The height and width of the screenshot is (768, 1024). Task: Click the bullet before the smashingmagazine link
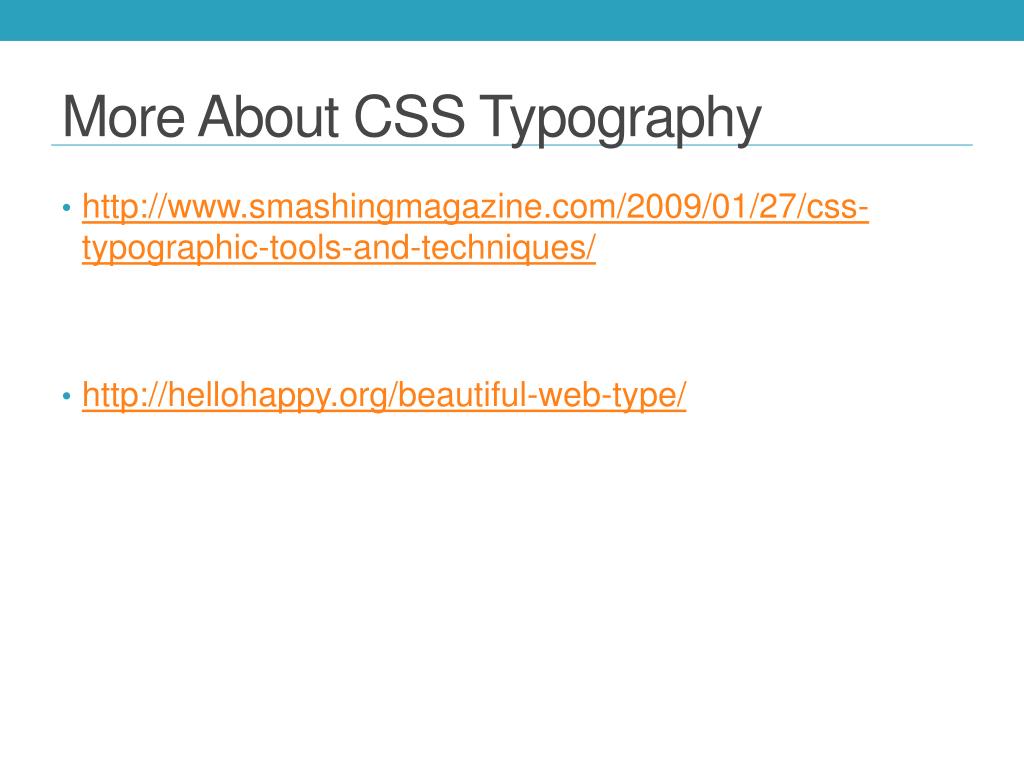[67, 208]
